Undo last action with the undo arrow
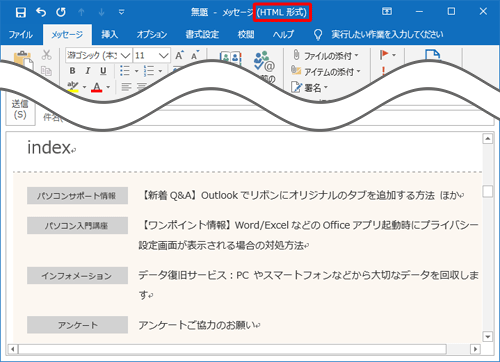This screenshot has height=362, width=500. [41, 12]
